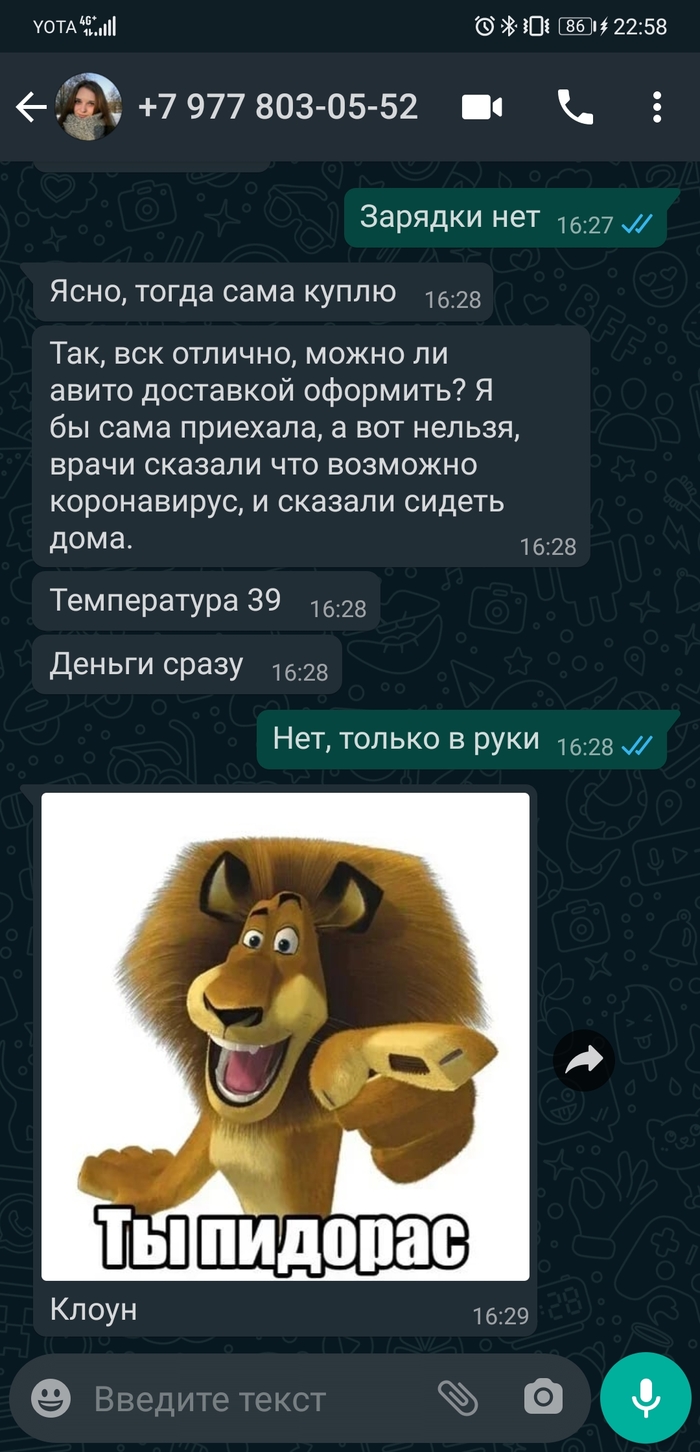Tap the 'Деньги сразу' message bubble

(x=187, y=666)
